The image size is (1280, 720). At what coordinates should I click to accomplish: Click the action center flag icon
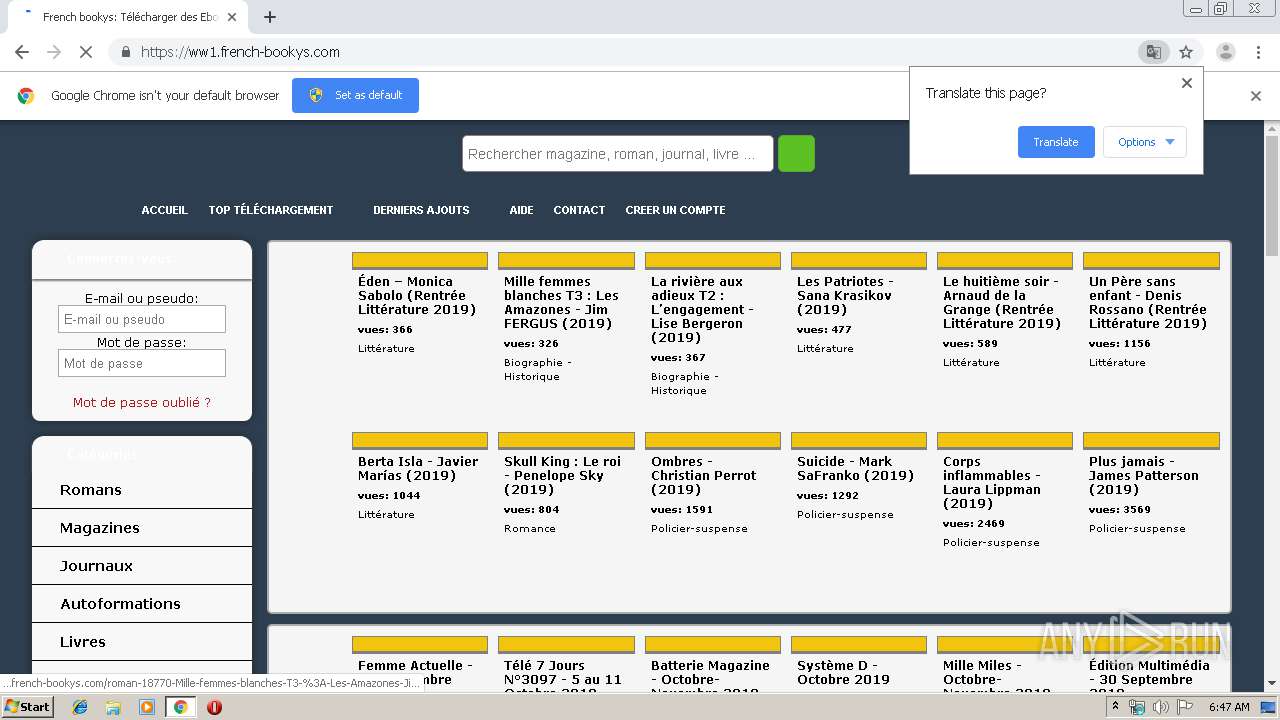[1184, 707]
